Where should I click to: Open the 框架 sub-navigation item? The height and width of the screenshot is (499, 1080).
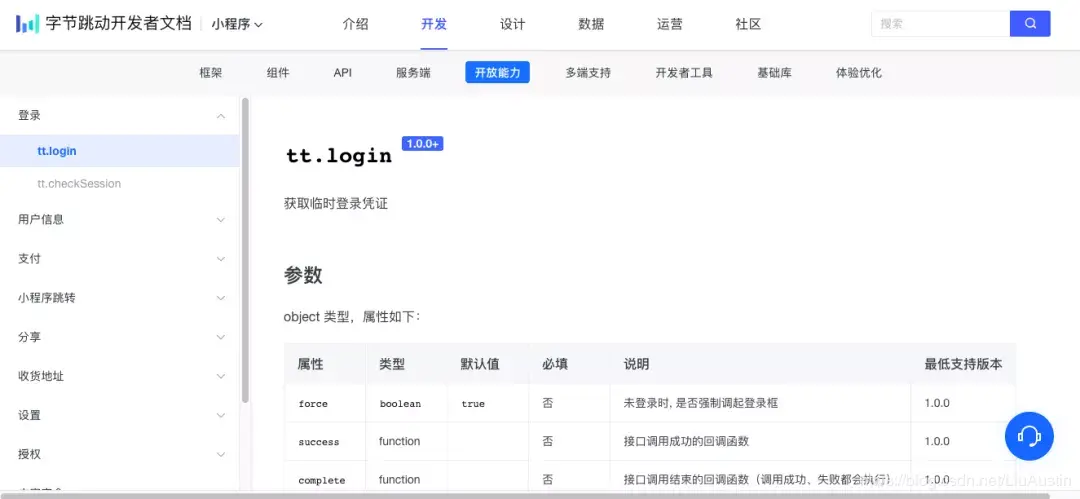211,72
